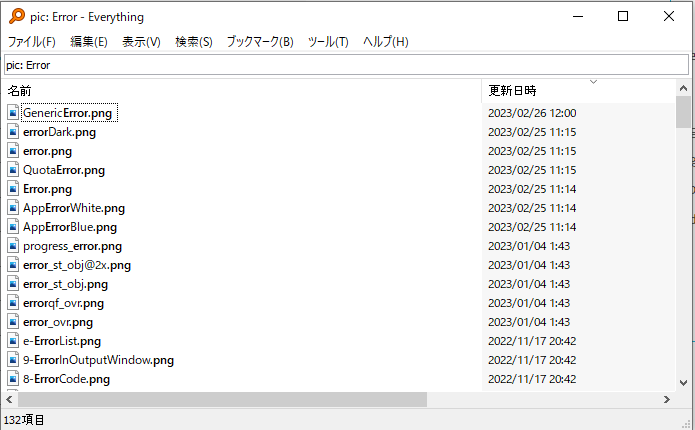Image resolution: width=695 pixels, height=430 pixels.
Task: Select the icon of the lowercase error.png row
Action: pos(13,151)
